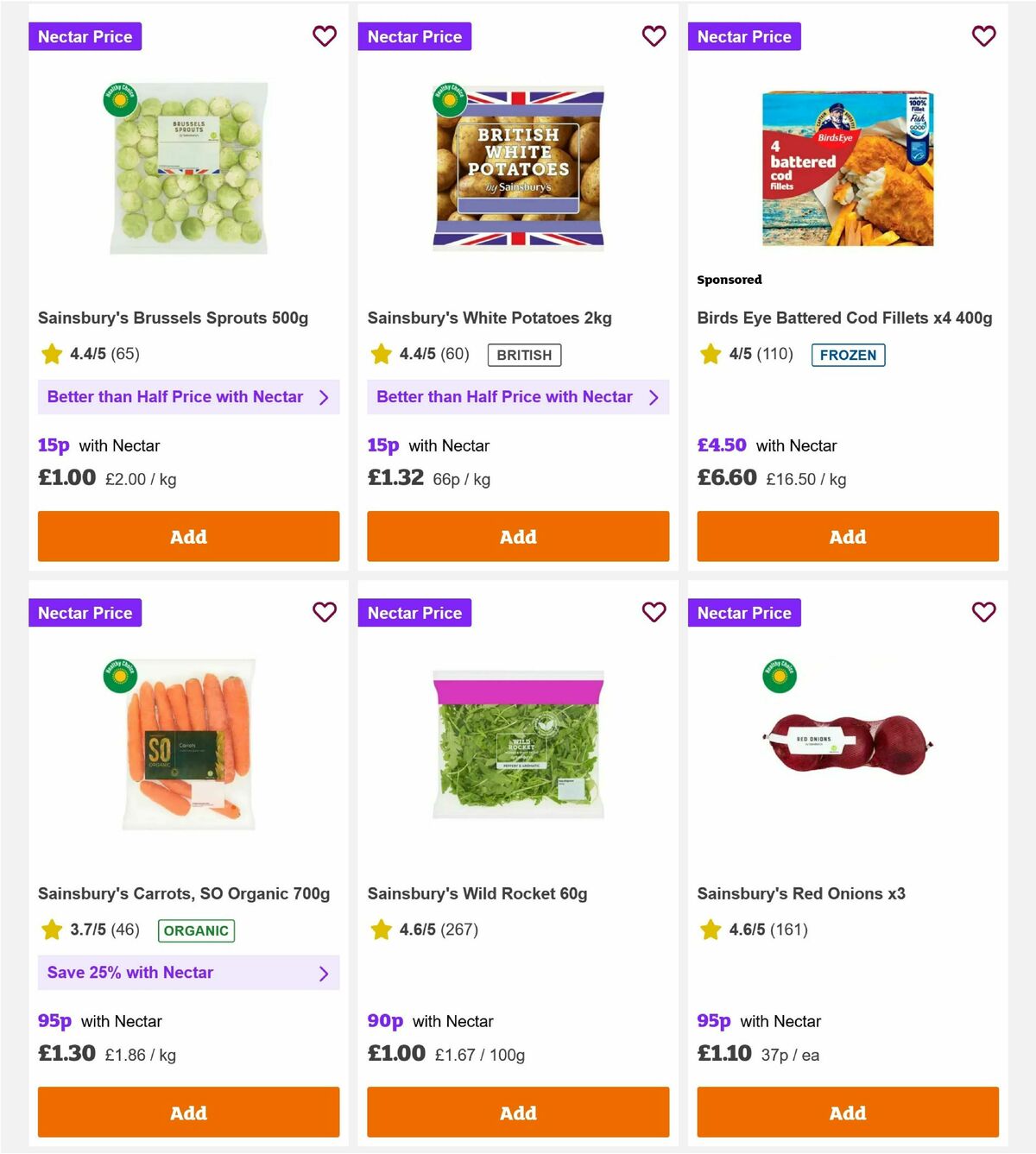Expand the White Potatoes half price offer
The height and width of the screenshot is (1154, 1036).
(x=654, y=397)
